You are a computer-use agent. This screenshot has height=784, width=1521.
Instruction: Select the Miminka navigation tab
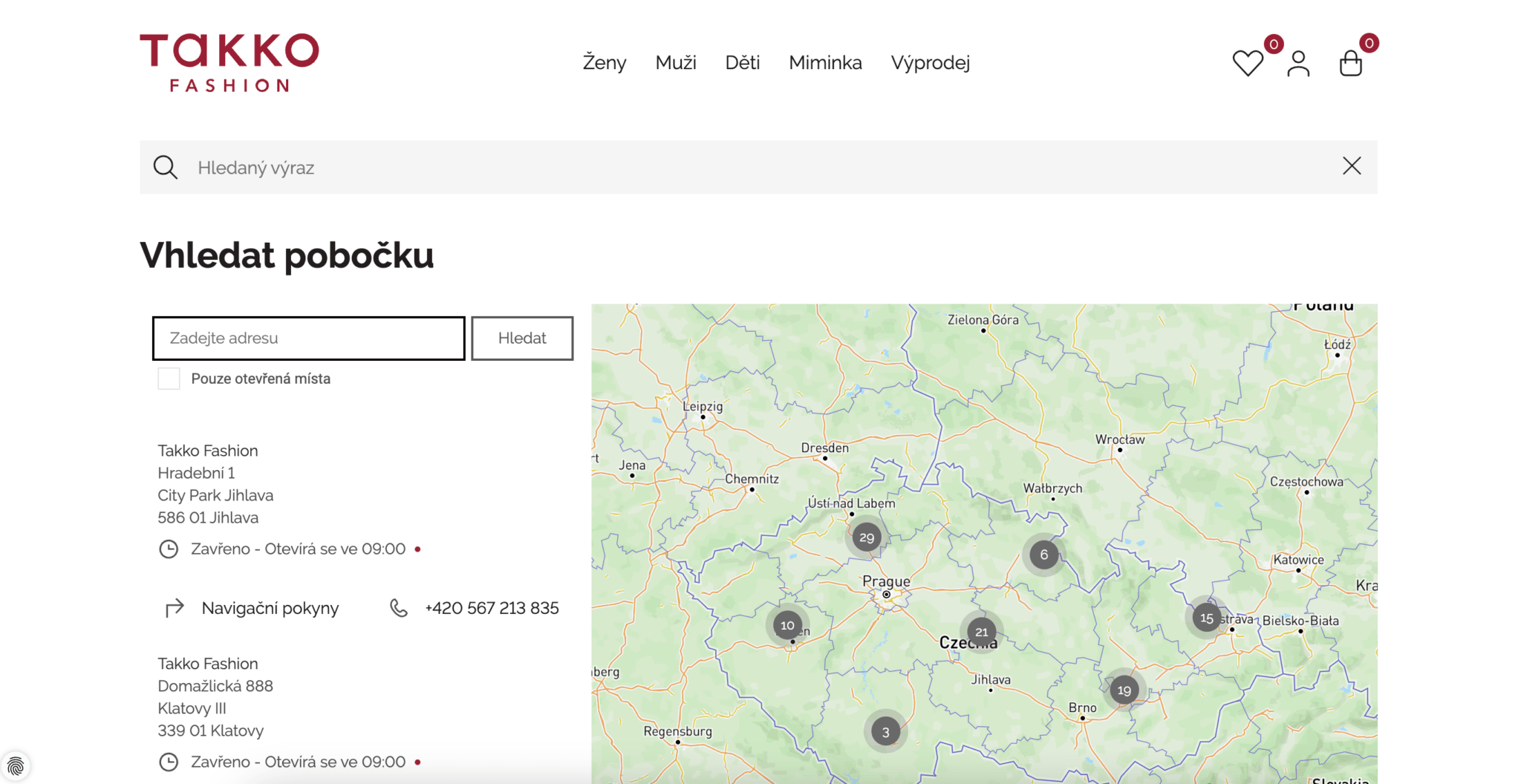point(825,62)
